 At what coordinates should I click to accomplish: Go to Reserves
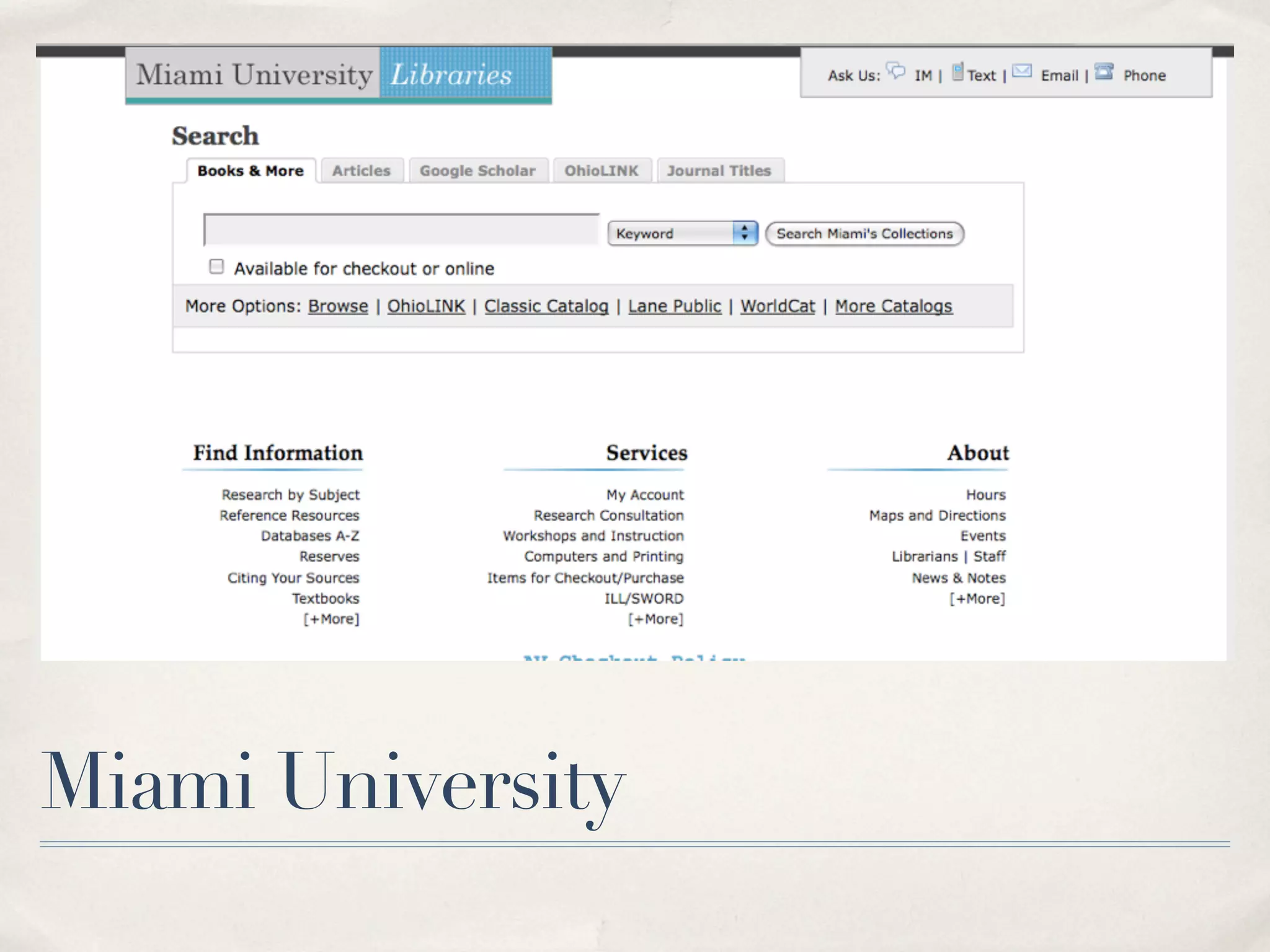[329, 557]
